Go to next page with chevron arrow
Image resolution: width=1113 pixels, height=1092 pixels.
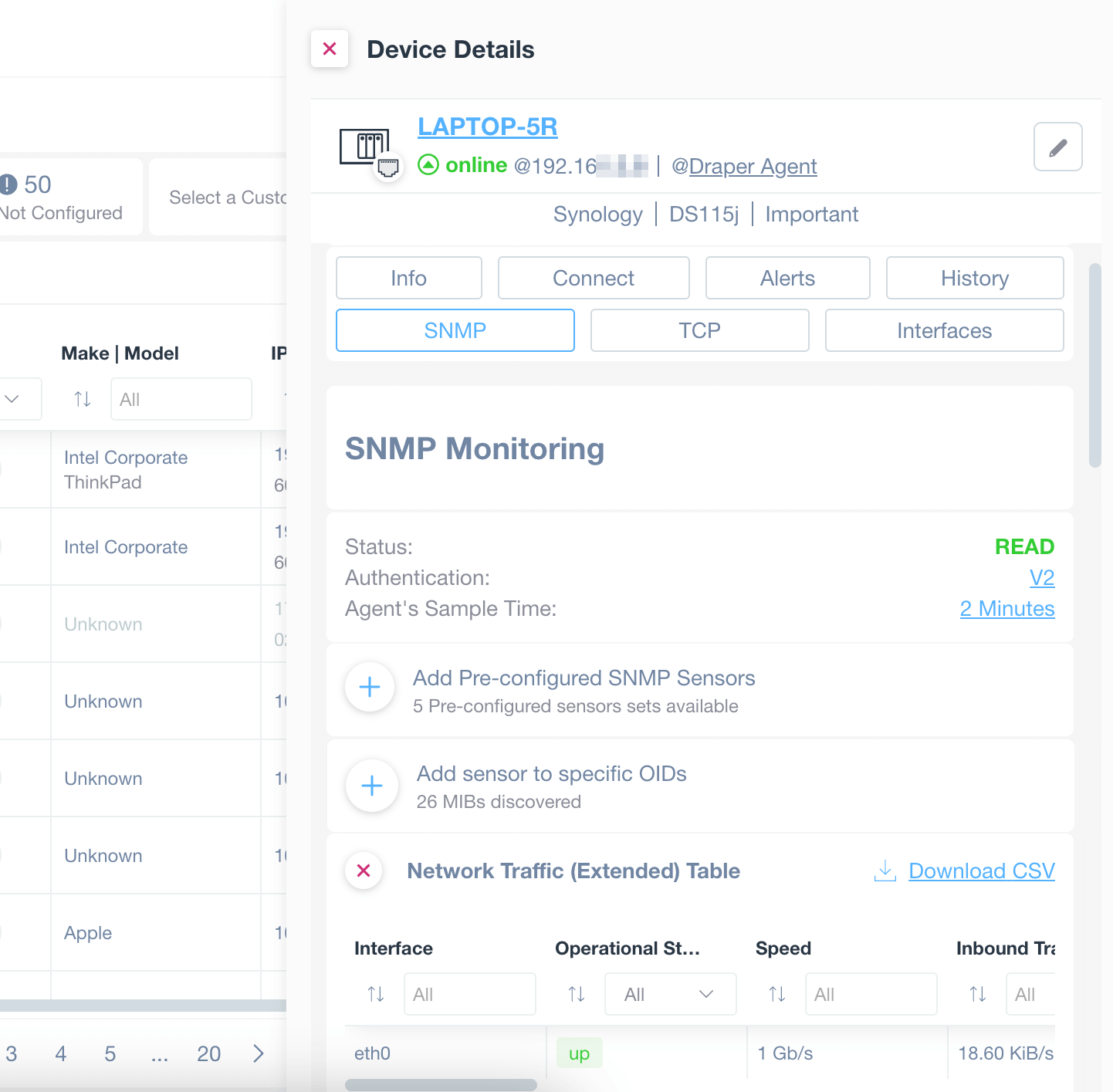pos(259,1053)
